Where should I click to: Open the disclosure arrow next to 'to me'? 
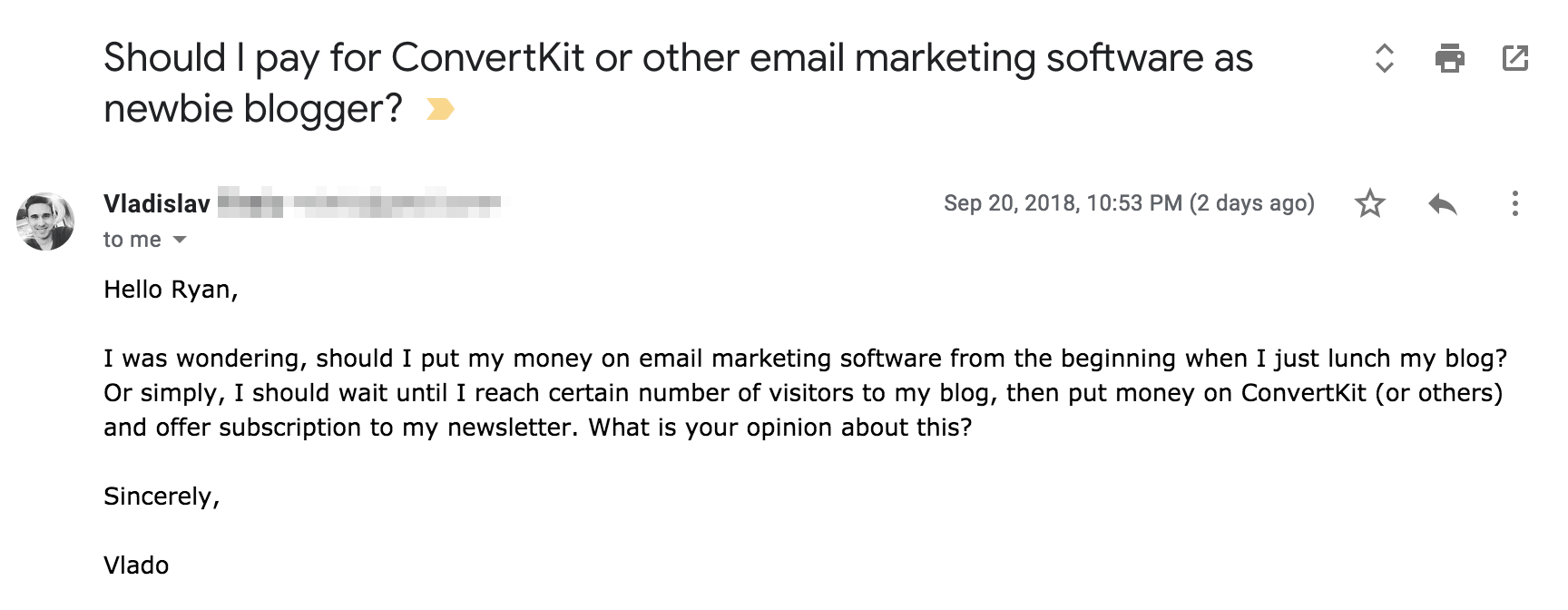181,240
